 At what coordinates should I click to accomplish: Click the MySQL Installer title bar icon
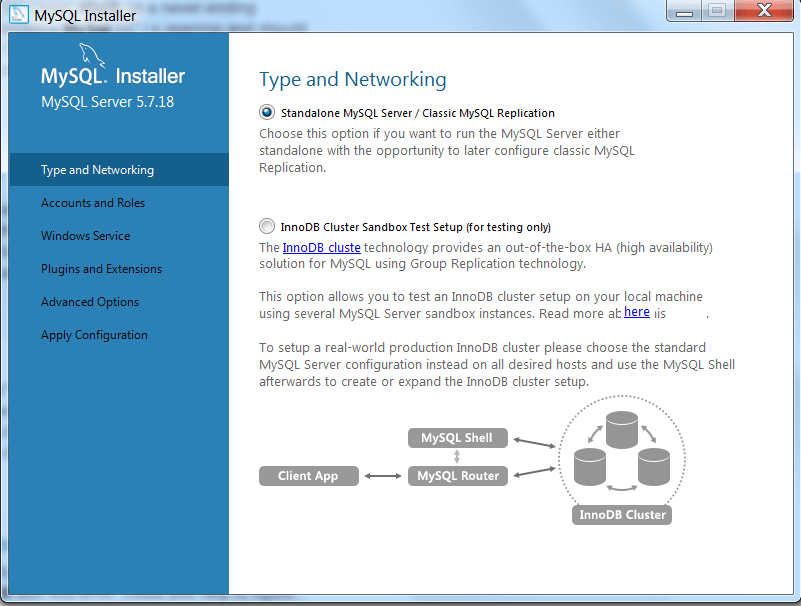19,14
